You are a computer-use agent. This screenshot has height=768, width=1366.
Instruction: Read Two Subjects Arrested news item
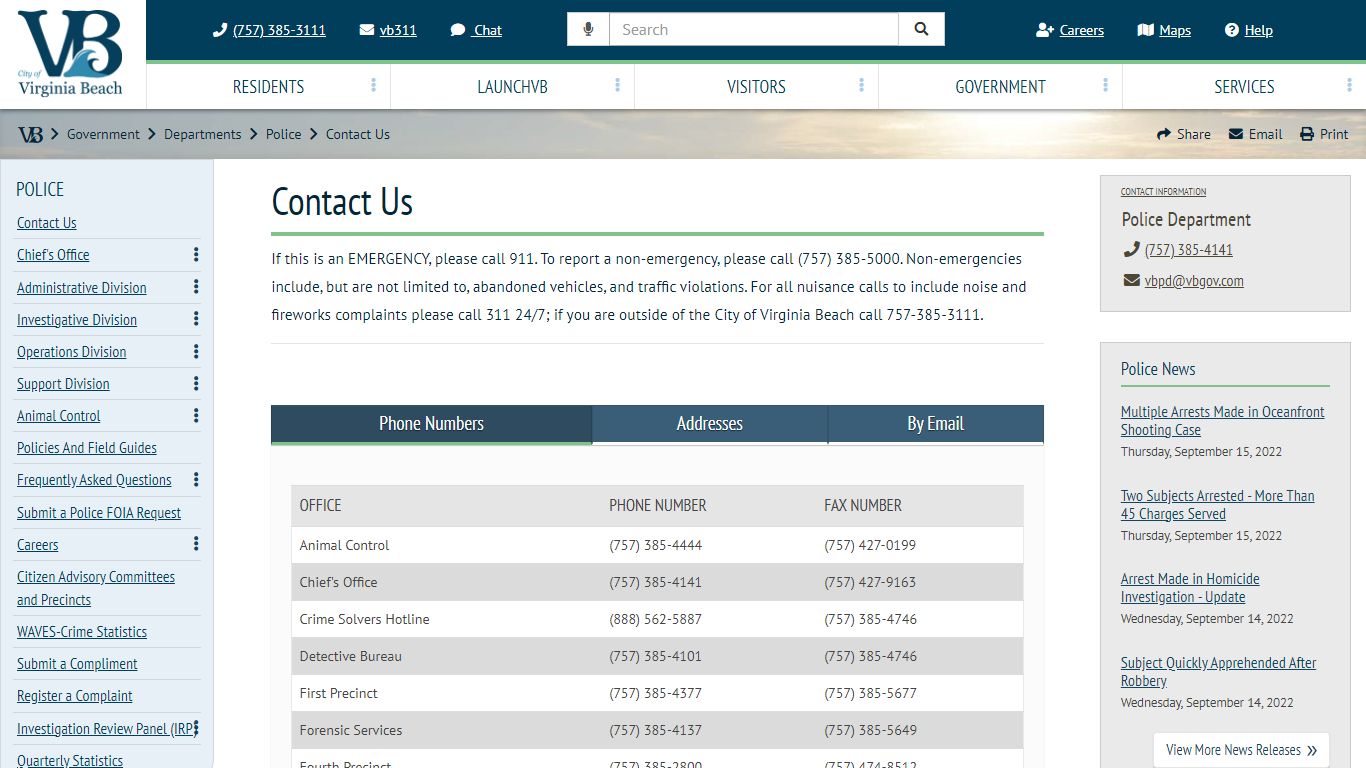click(1218, 505)
